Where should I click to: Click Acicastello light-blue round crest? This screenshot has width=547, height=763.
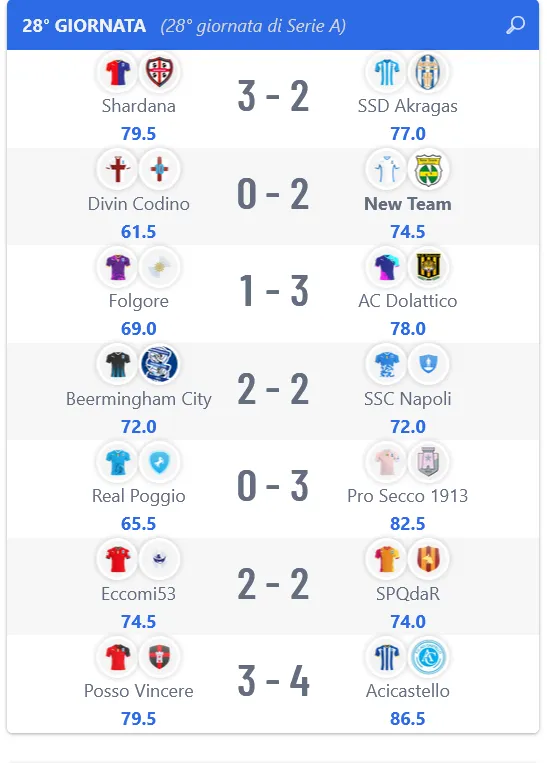tap(428, 656)
